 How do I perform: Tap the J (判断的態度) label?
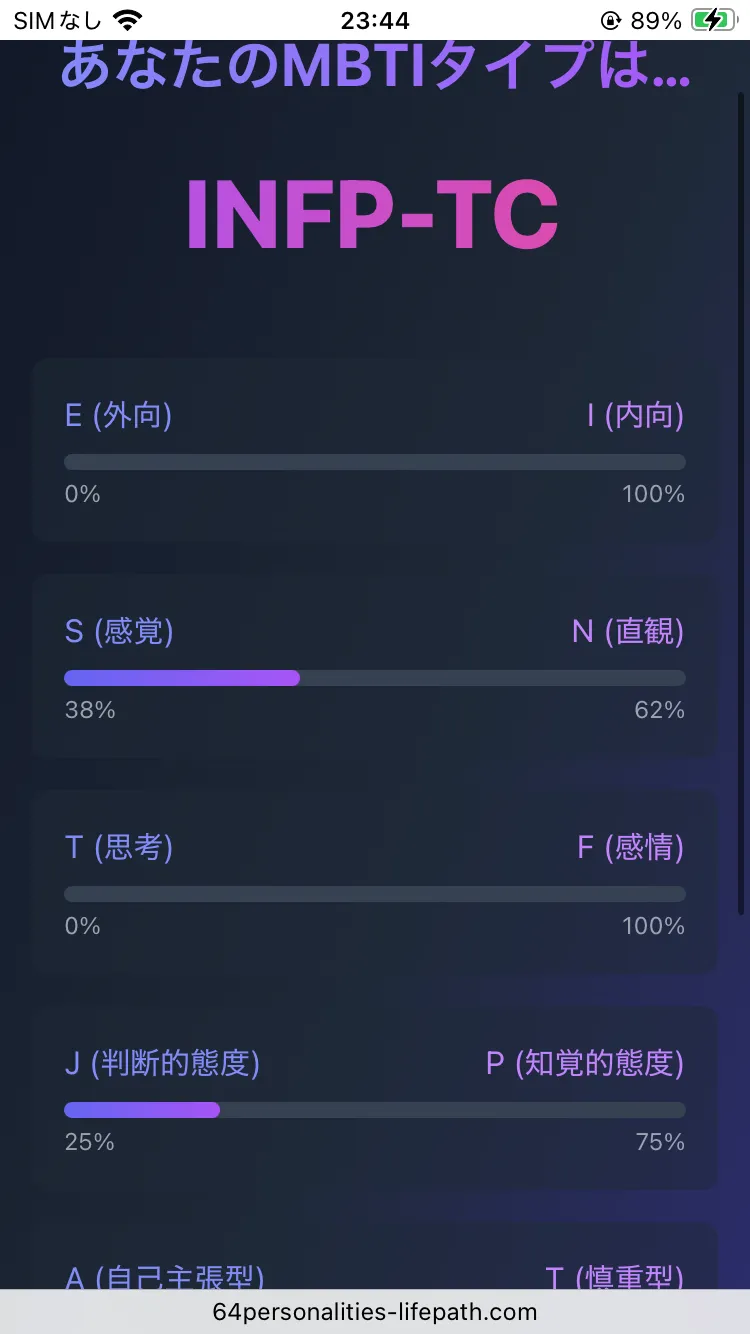(162, 1064)
